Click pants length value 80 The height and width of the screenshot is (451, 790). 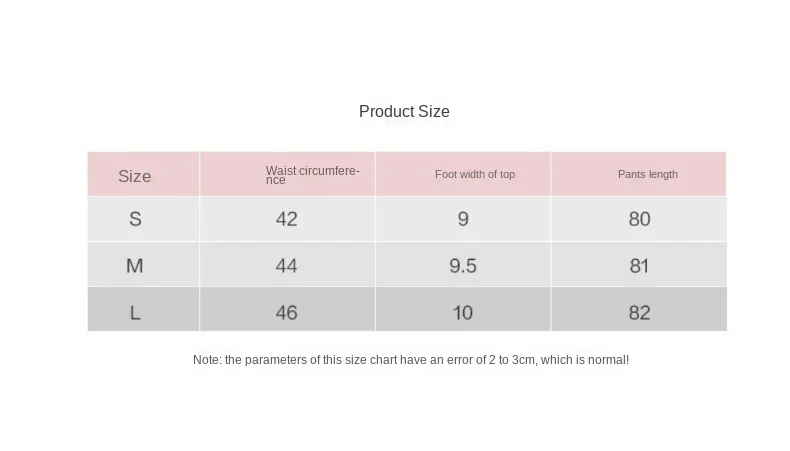[640, 219]
